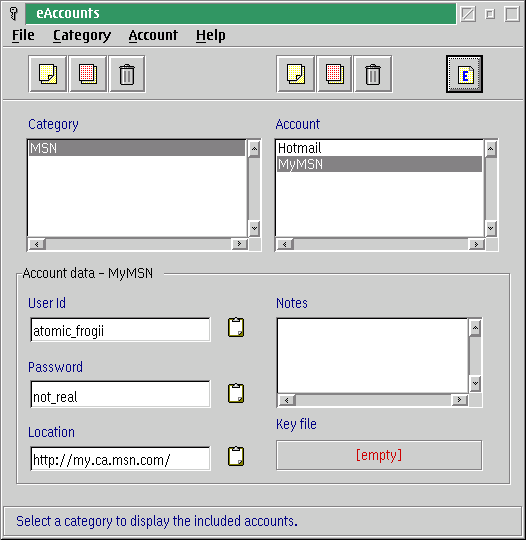
Task: Click the copy account red-page icon
Action: (334, 74)
